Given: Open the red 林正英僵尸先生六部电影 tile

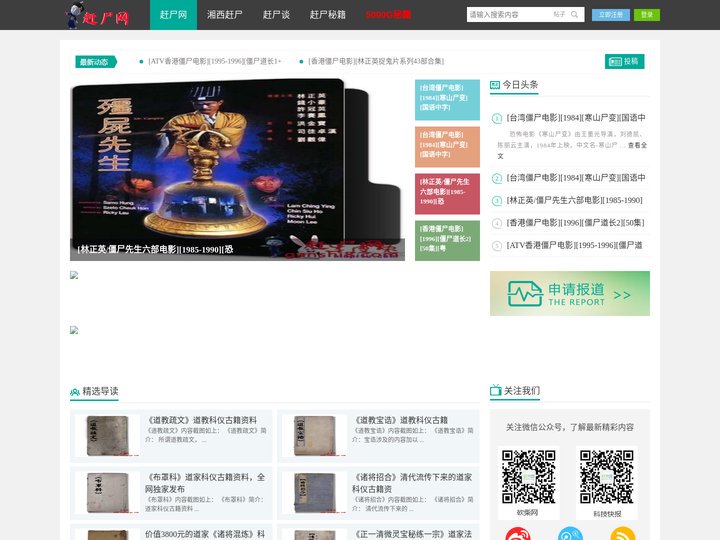Looking at the screenshot, I should pos(447,194).
